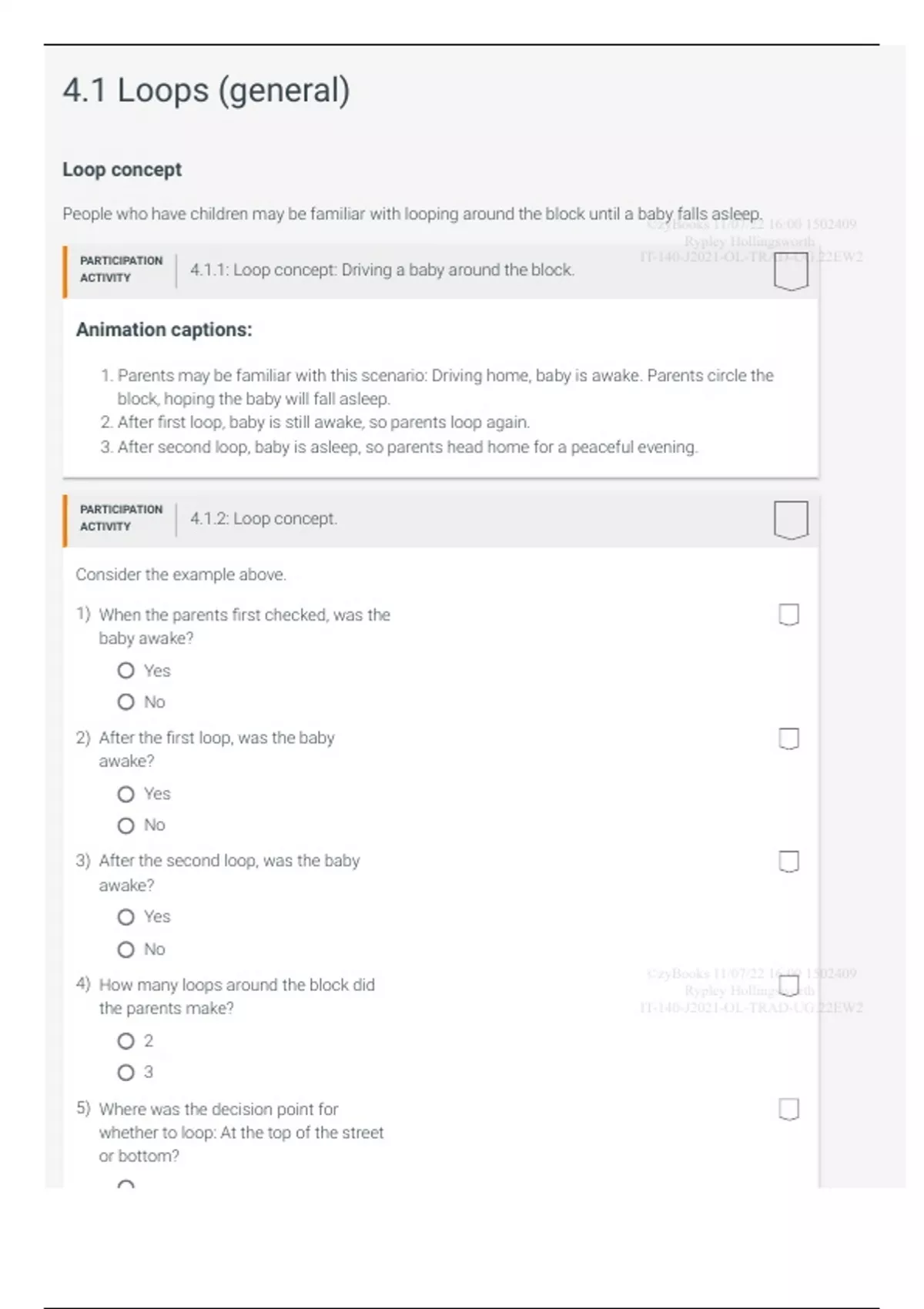Image resolution: width=924 pixels, height=1309 pixels.
Task: Select 2 loops around the block
Action: (x=126, y=1041)
